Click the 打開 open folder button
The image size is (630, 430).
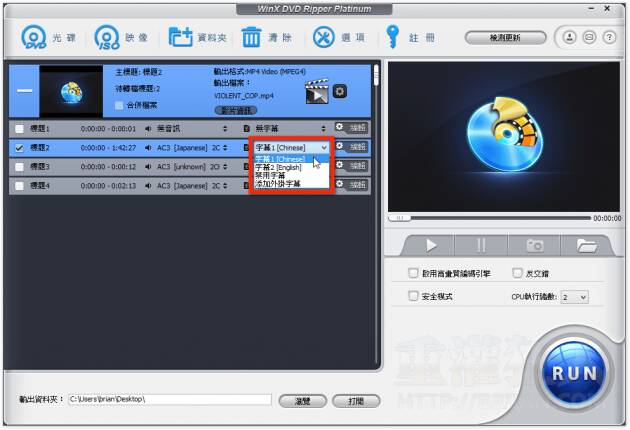click(356, 401)
